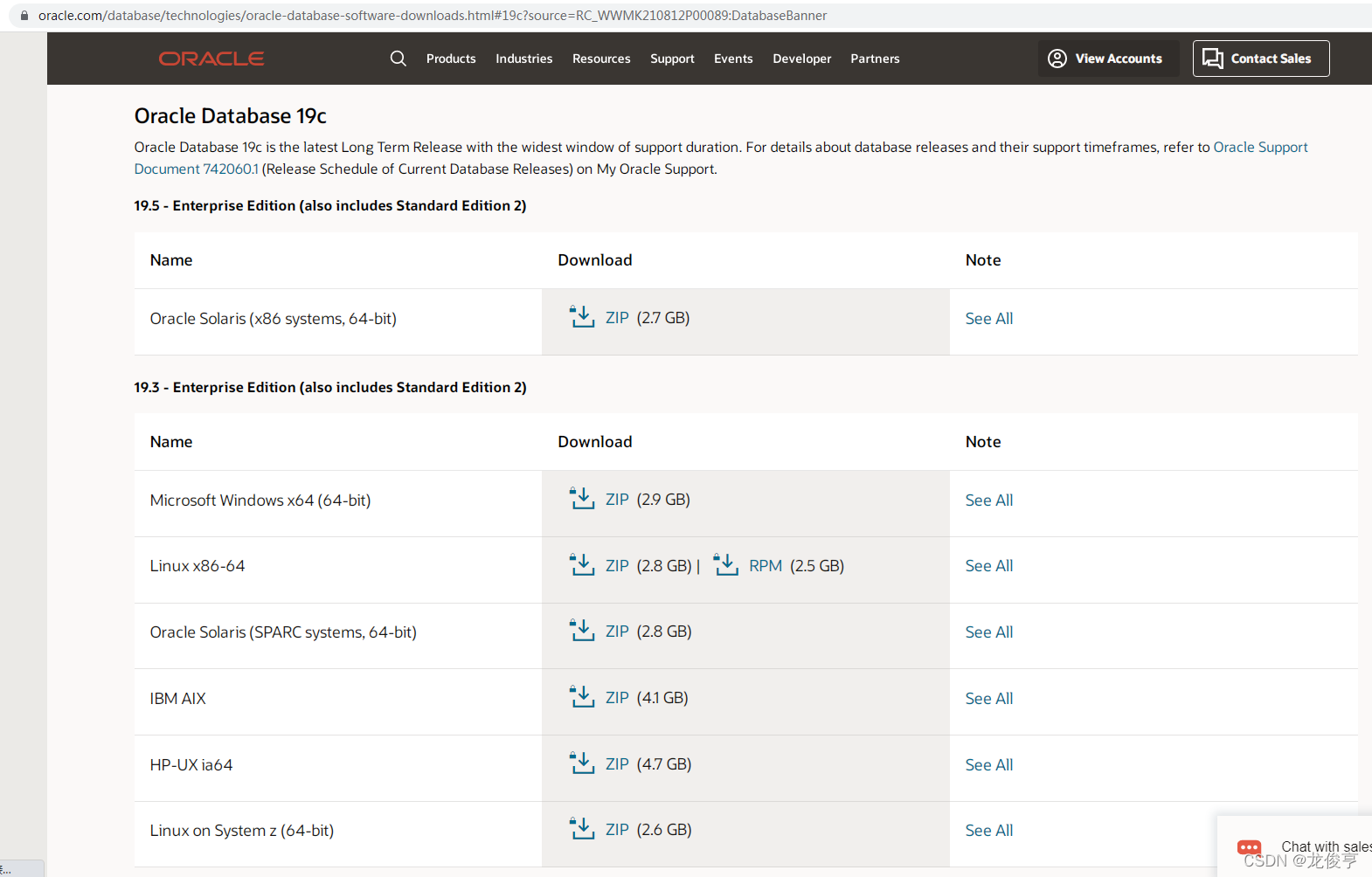The width and height of the screenshot is (1372, 877).
Task: Open the Chat with sales widget
Action: (x=1295, y=846)
